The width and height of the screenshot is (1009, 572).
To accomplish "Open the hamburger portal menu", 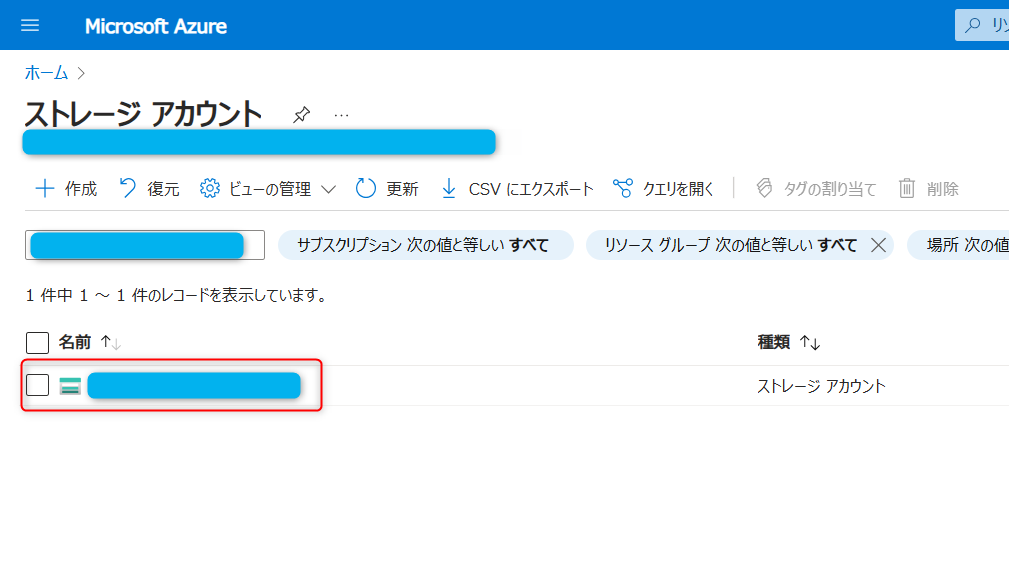I will (x=30, y=26).
